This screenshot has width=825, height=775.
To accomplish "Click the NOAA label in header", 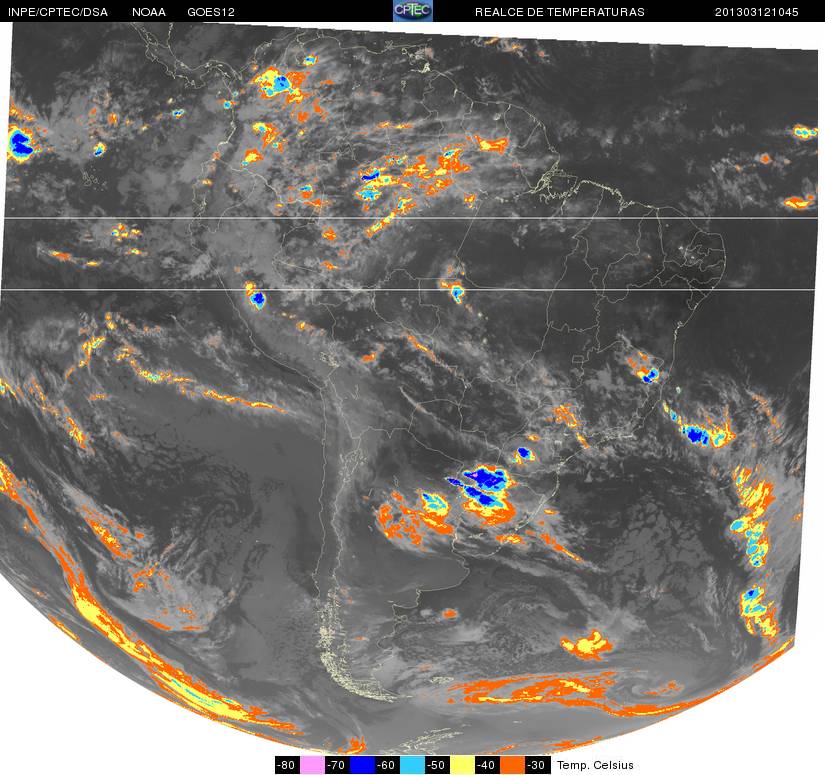I will point(149,12).
